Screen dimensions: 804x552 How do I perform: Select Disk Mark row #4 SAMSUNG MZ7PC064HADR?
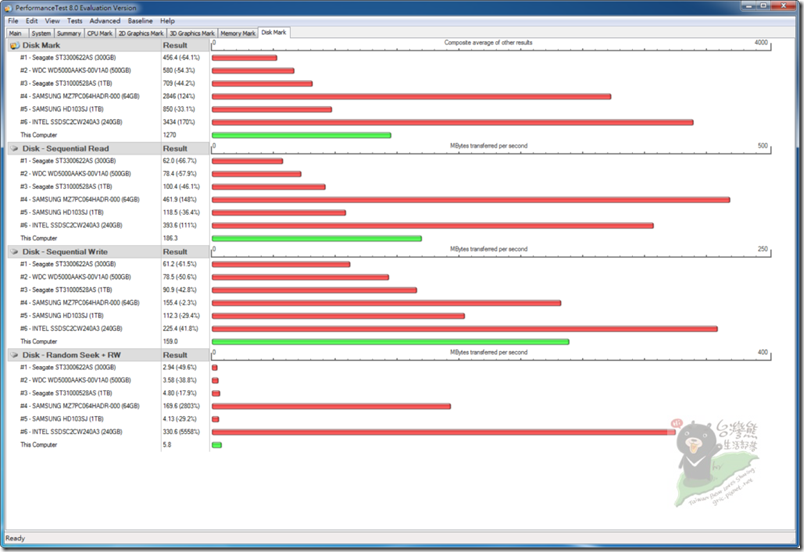pyautogui.click(x=79, y=96)
